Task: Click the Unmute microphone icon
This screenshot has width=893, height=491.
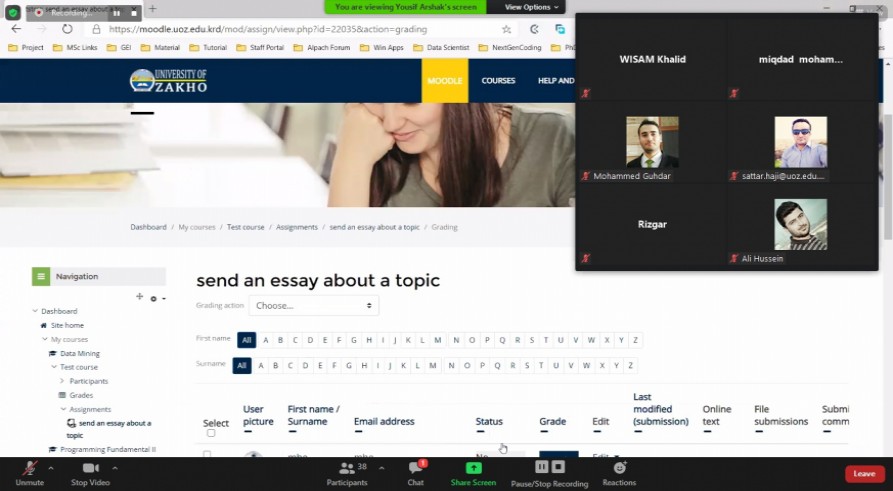Action: [x=29, y=468]
